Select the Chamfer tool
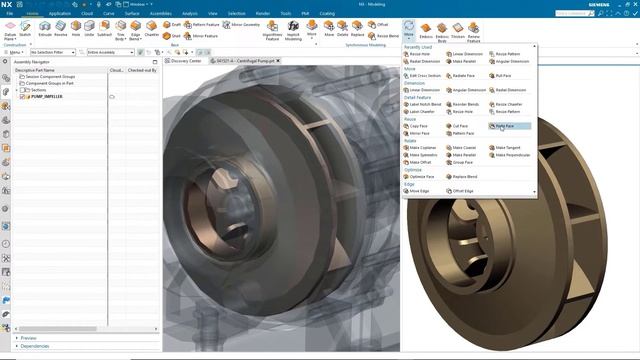The image size is (640, 360). pyautogui.click(x=151, y=29)
